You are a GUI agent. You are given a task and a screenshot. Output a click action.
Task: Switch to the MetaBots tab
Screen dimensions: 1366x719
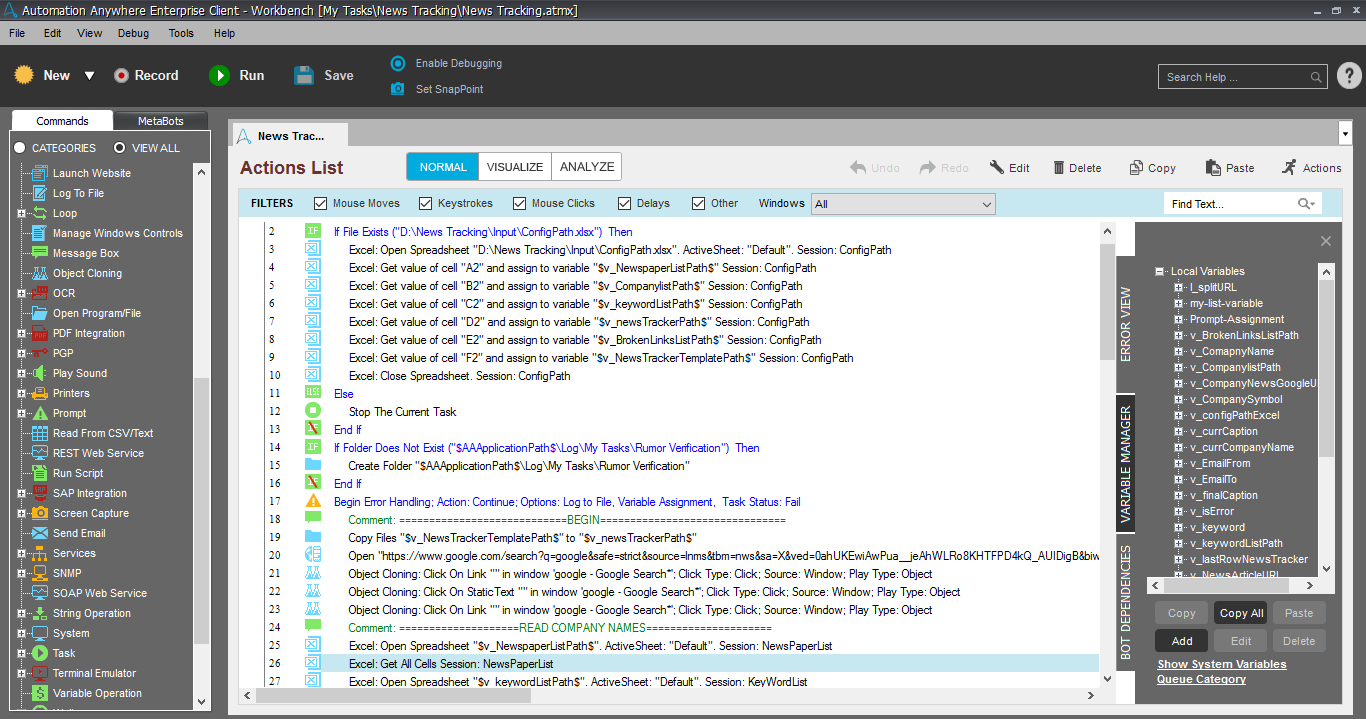point(160,121)
